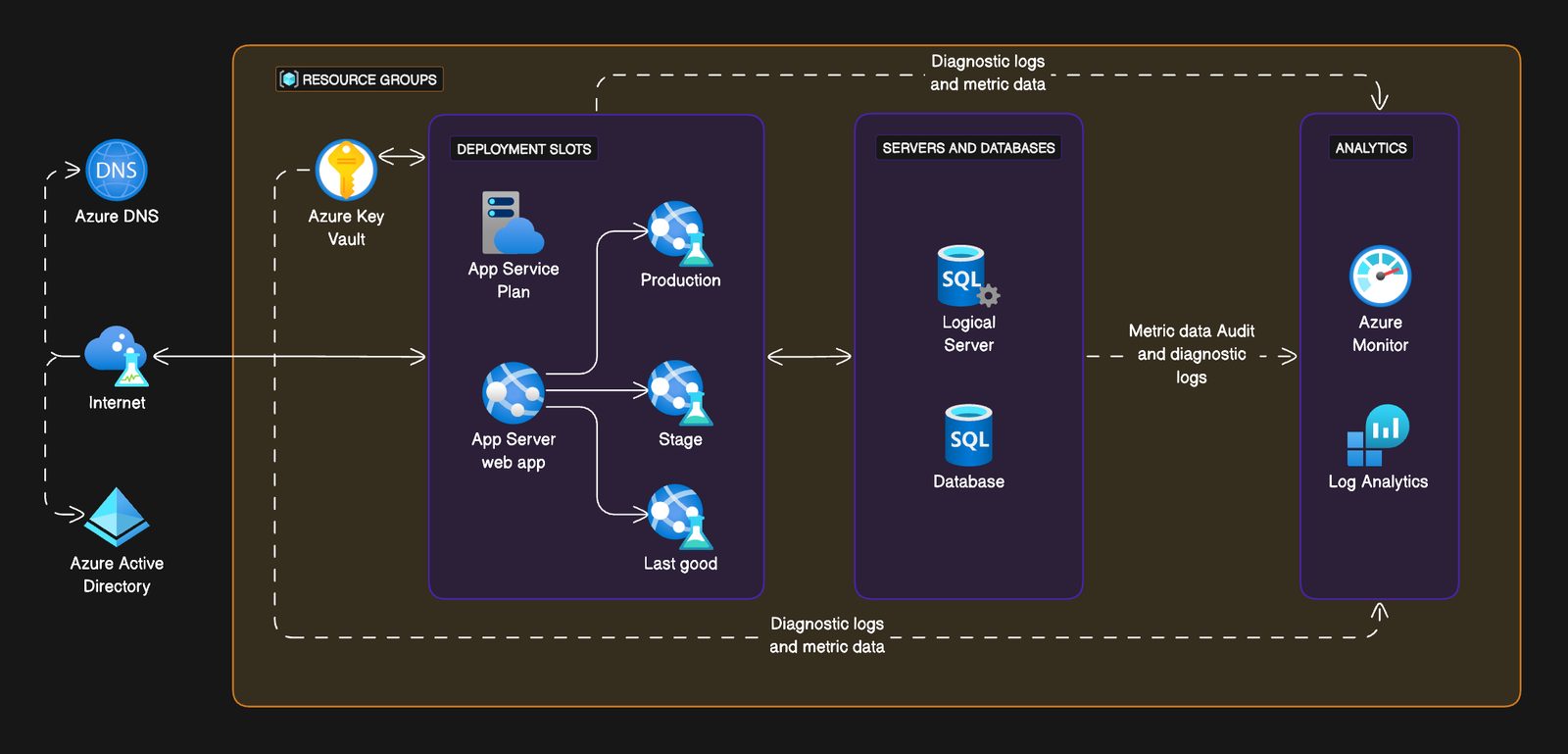The width and height of the screenshot is (1568, 754).
Task: Click 'Metric data Audit and diagnostic logs' text
Action: point(1192,354)
